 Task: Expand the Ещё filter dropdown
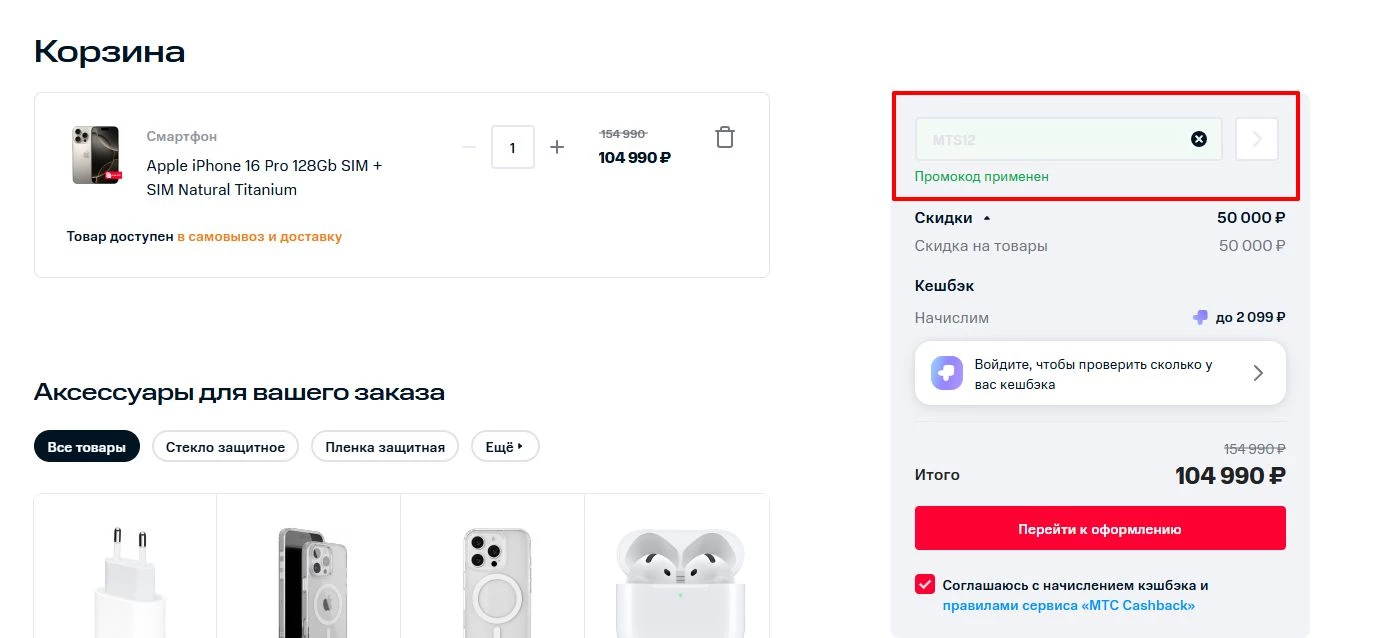tap(505, 447)
